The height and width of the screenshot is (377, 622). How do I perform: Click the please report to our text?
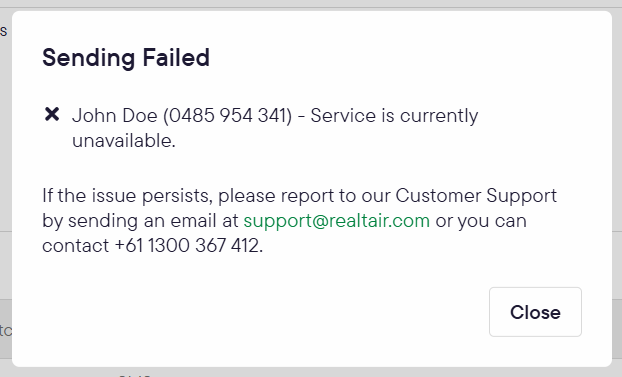(x=304, y=196)
